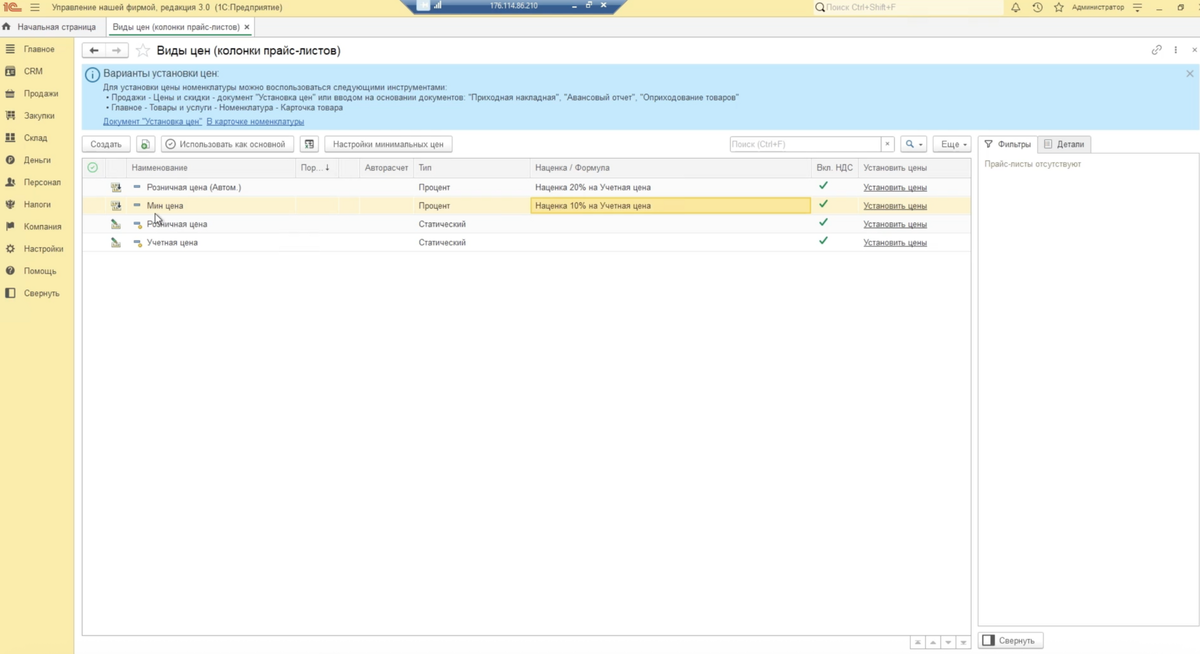Sort by the Наименование column header
The width and height of the screenshot is (1200, 654).
159,168
